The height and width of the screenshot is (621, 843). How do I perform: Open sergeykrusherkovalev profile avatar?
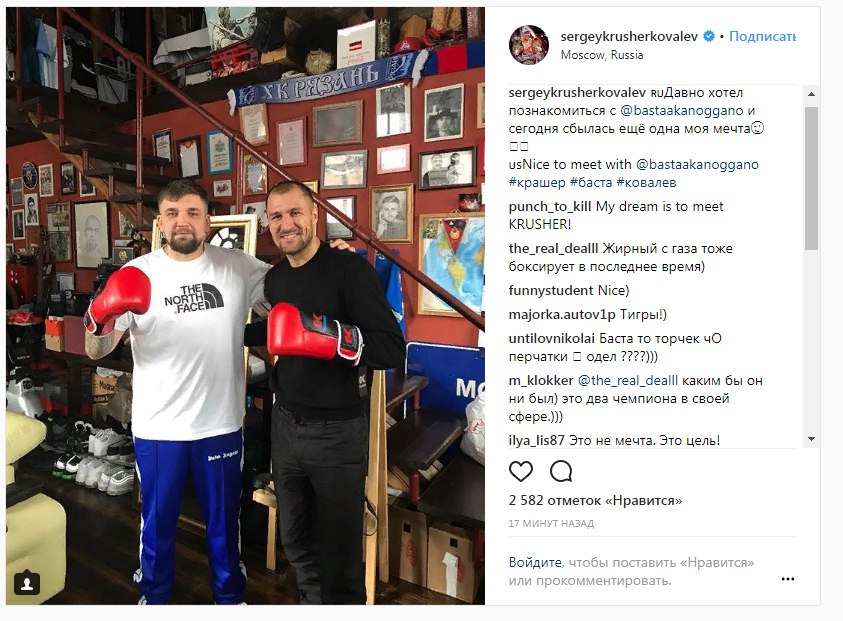[529, 45]
